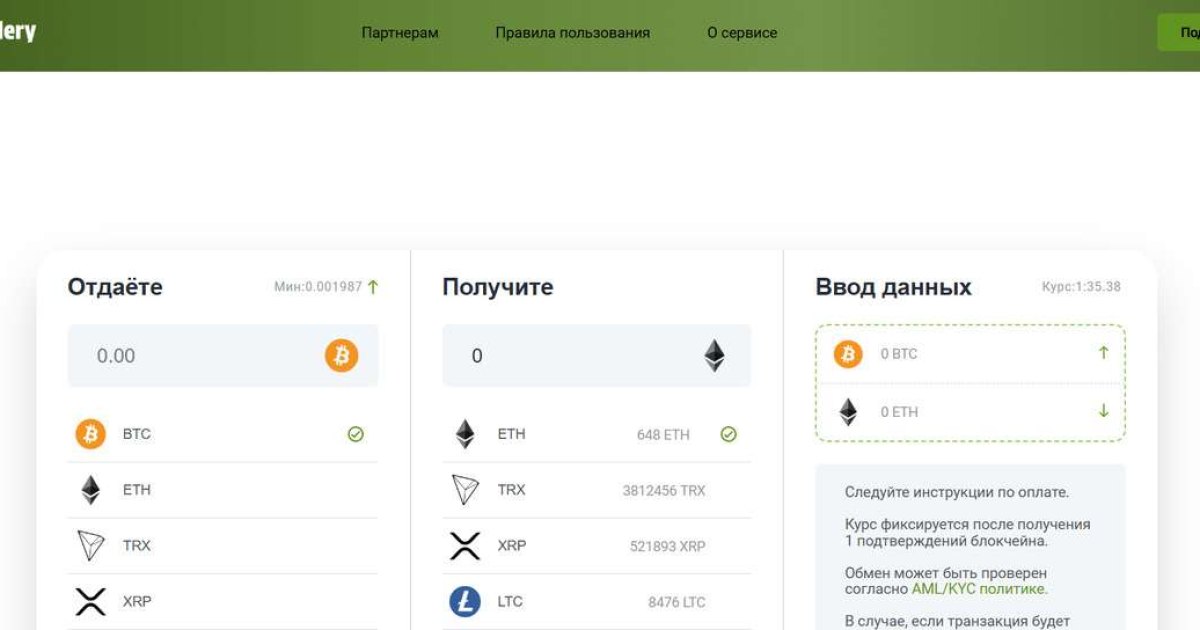Choose the TRX icon in the Получите list
This screenshot has height=630, width=1200.
465,490
